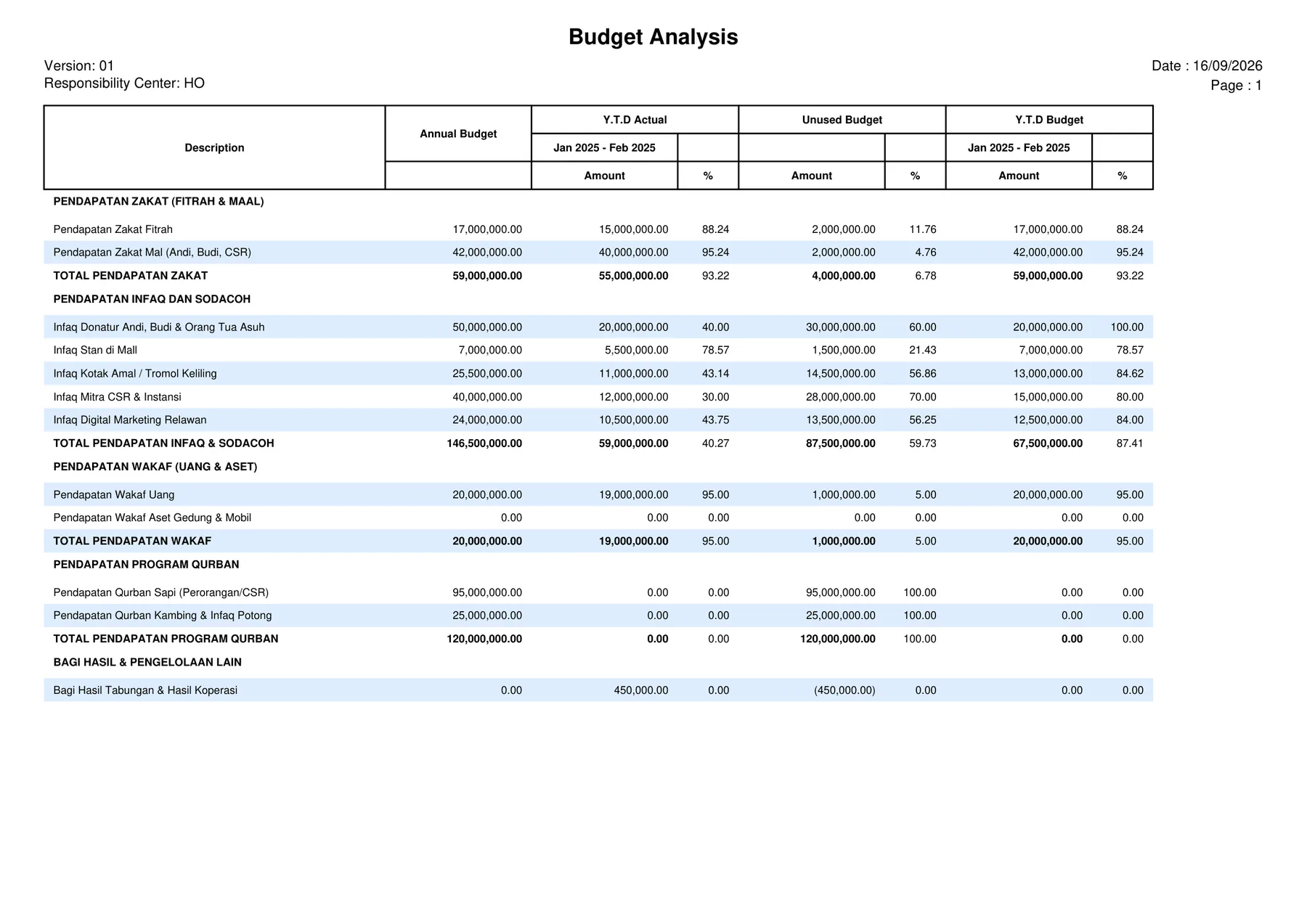Select the TOTAL PENDAPATAN ZAKAT row label
Viewport: 1307px width, 924px height.
click(x=130, y=276)
